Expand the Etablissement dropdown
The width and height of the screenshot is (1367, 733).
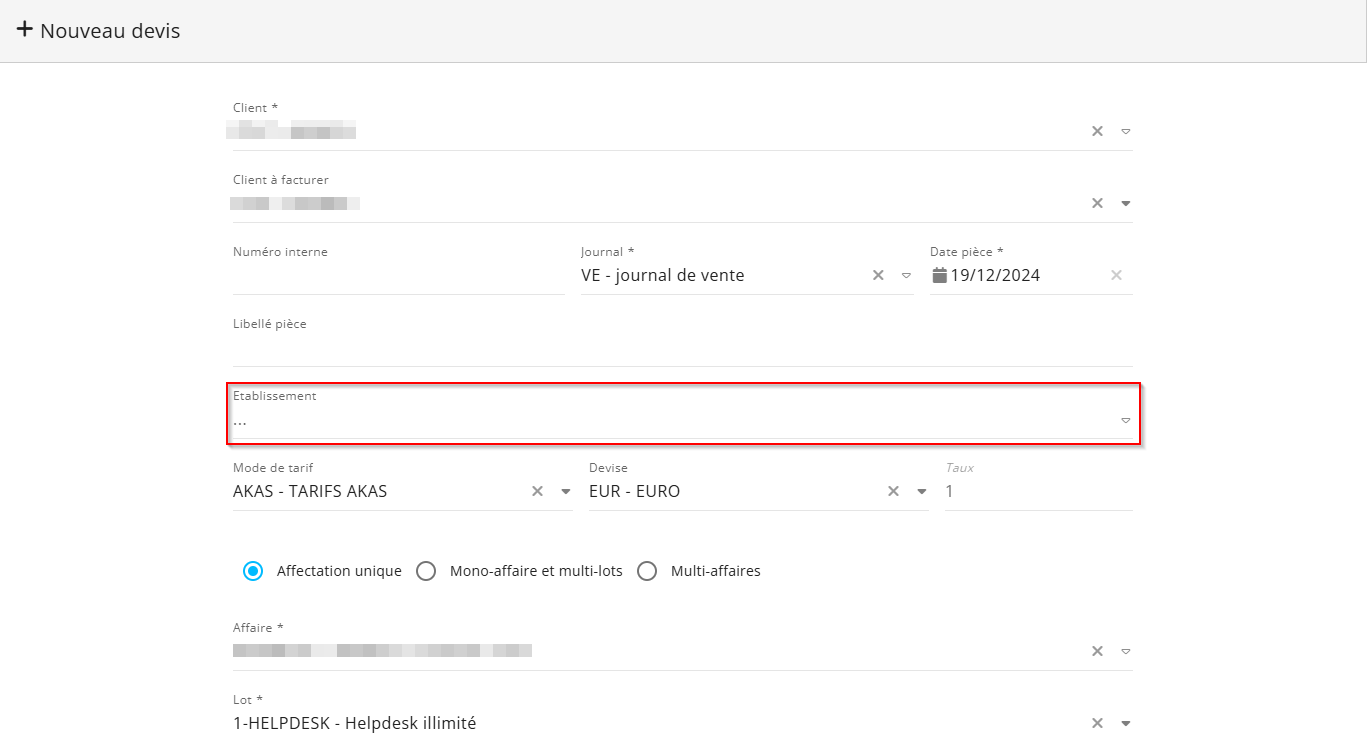[1125, 421]
